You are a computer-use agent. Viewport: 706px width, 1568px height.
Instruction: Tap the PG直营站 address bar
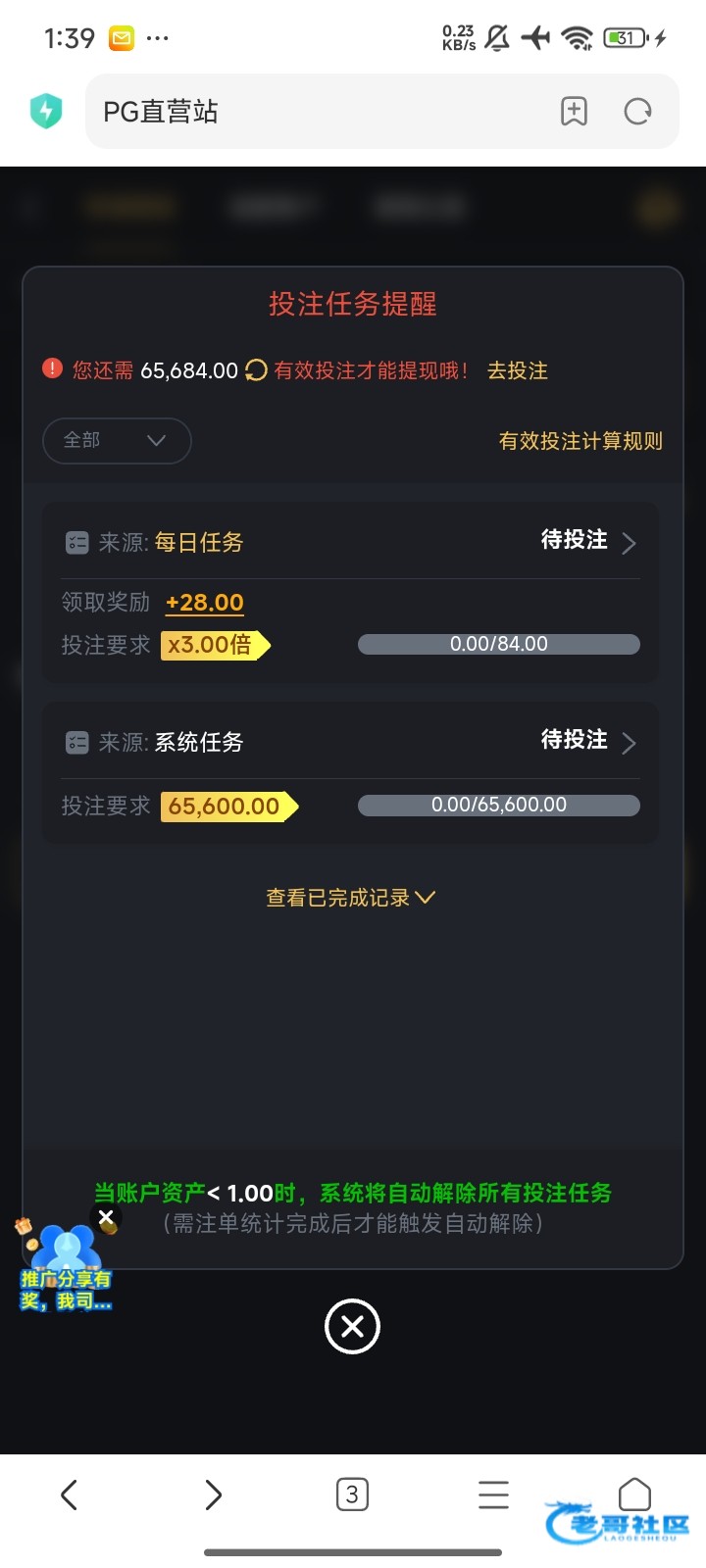click(314, 112)
